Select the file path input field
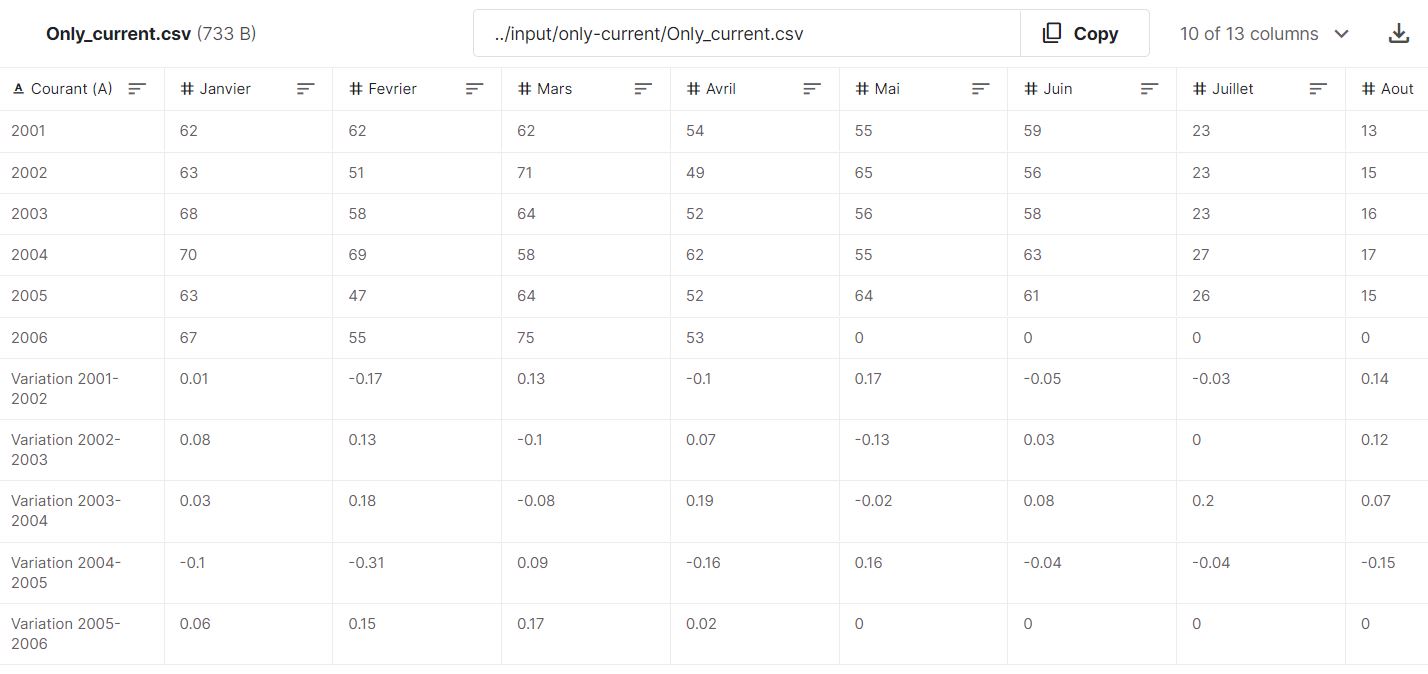1428x674 pixels. tap(747, 33)
